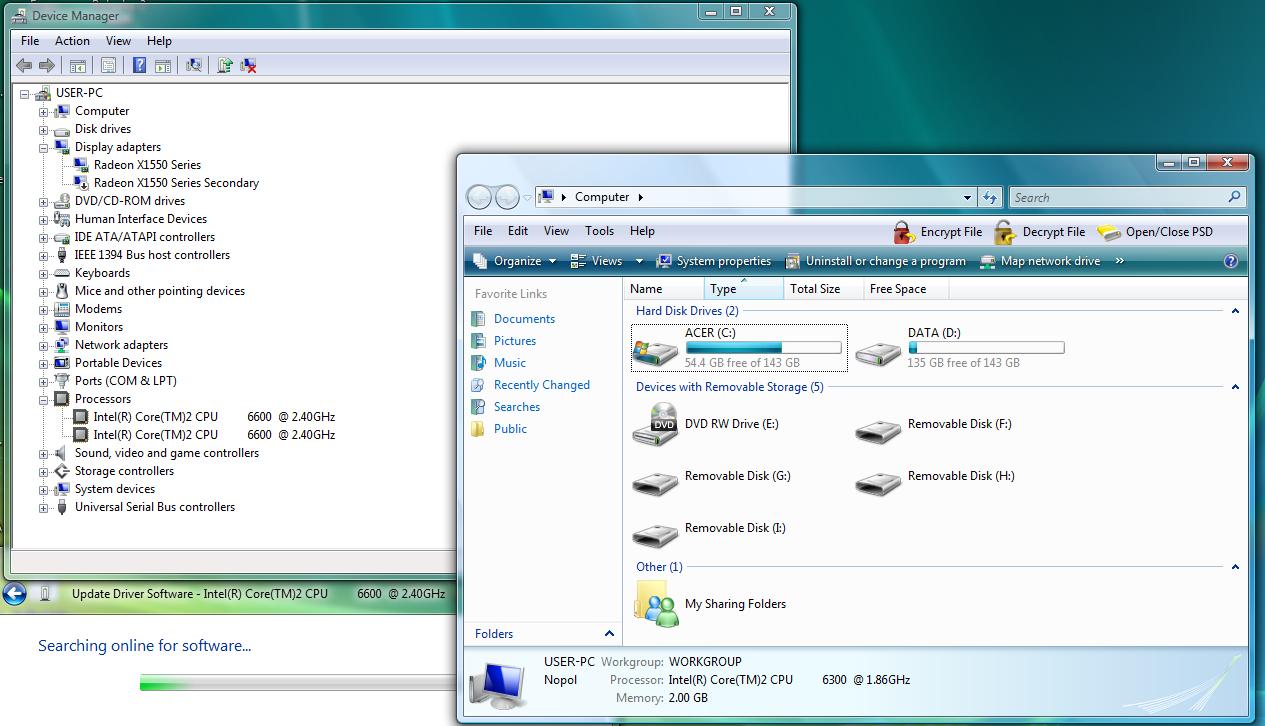Screen dimensions: 1265x726
Task: Click Scan for hardware changes toolbar icon
Action: (194, 66)
